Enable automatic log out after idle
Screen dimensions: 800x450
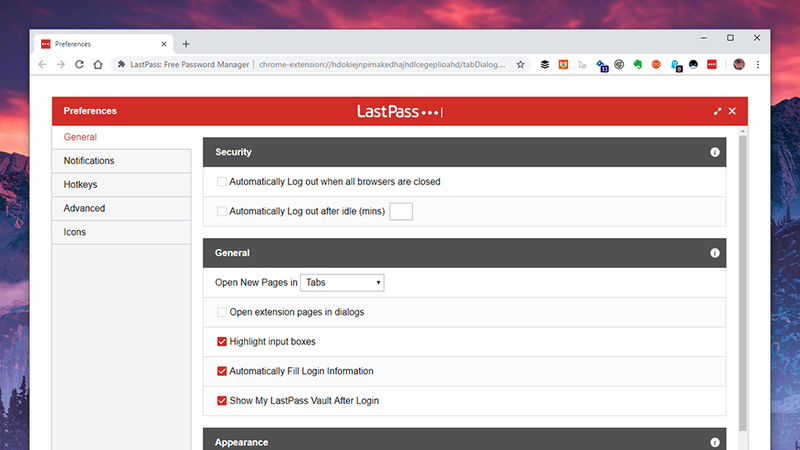coord(221,211)
